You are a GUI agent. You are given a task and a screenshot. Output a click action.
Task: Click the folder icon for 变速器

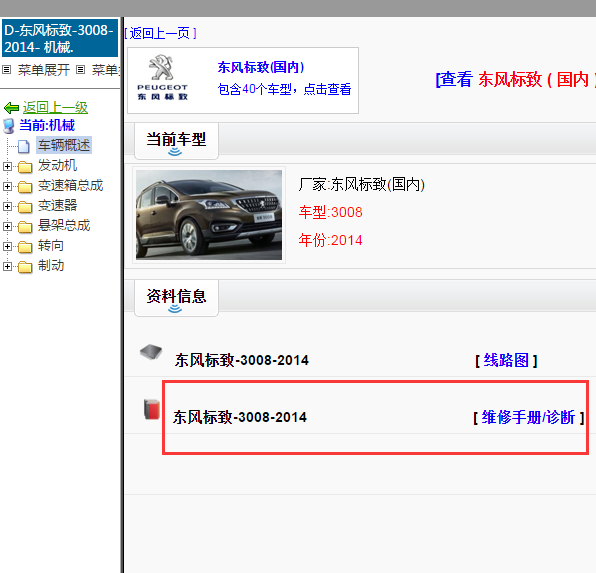(x=25, y=206)
